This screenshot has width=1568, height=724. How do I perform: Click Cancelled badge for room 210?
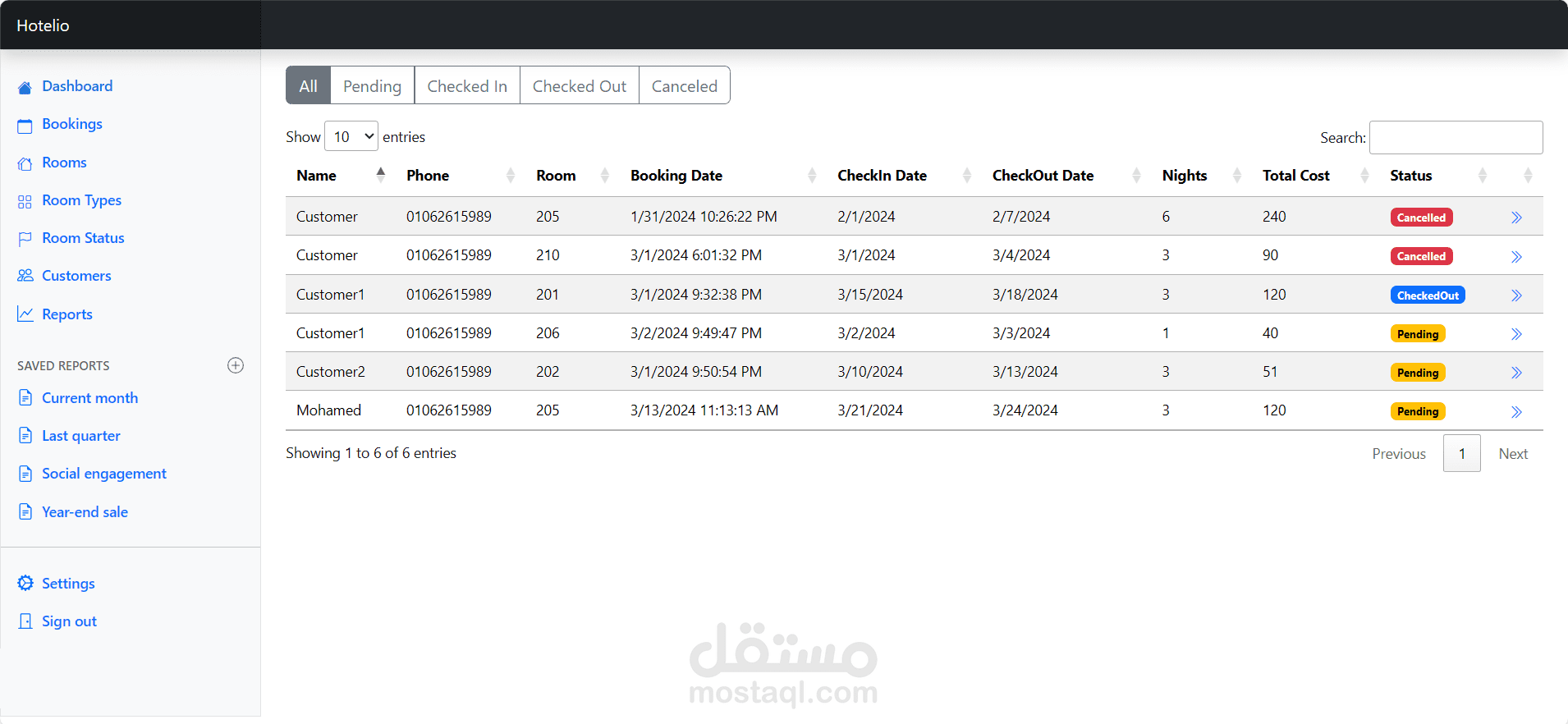(x=1421, y=256)
